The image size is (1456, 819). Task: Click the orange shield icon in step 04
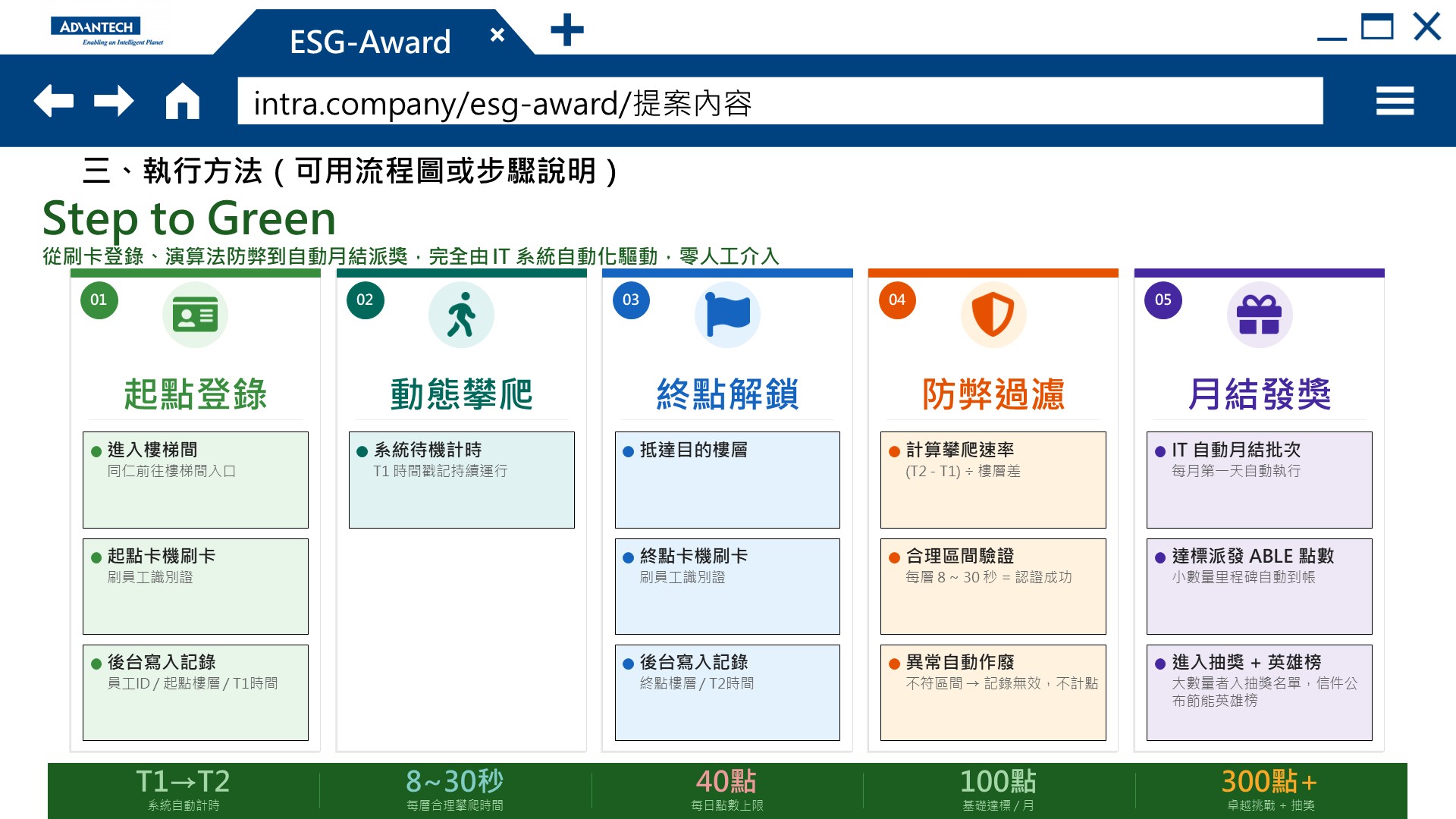993,315
